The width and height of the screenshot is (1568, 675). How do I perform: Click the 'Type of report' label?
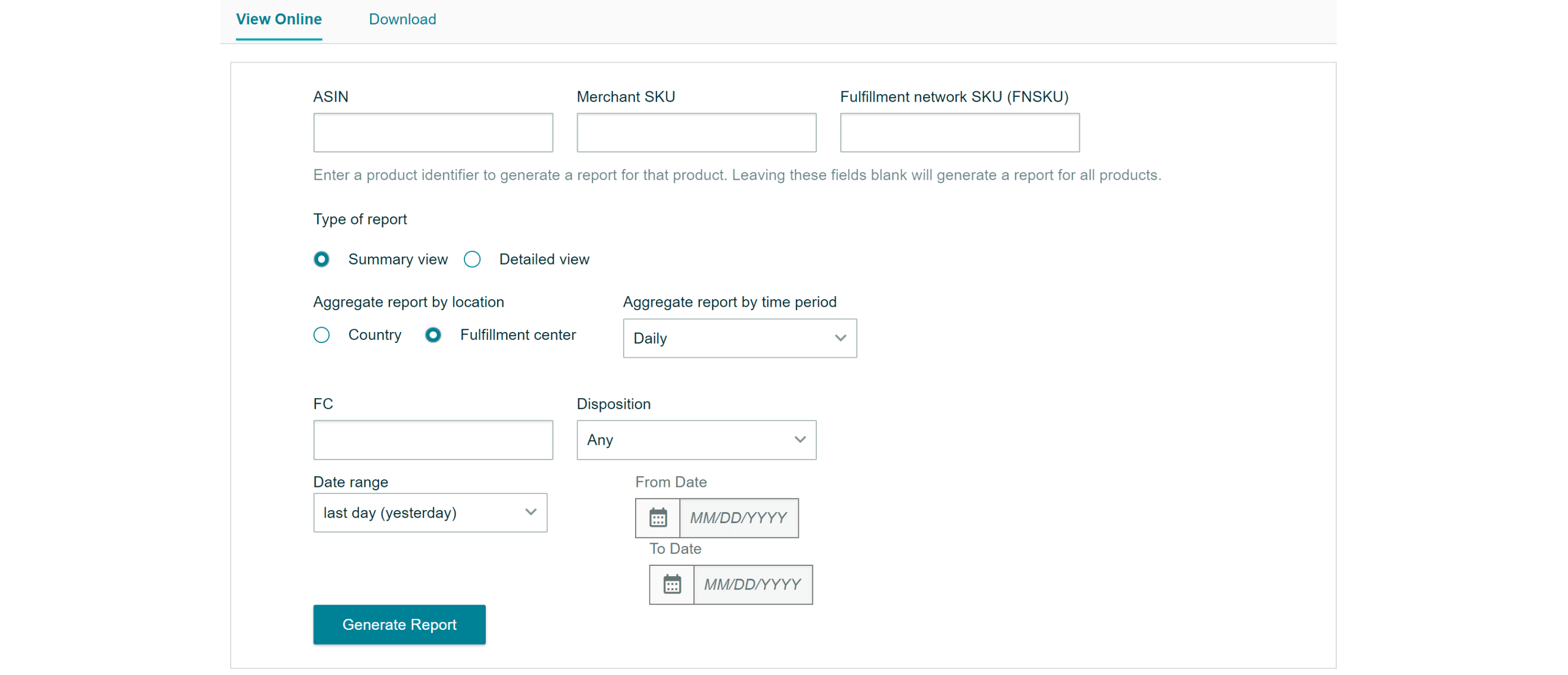[x=360, y=219]
